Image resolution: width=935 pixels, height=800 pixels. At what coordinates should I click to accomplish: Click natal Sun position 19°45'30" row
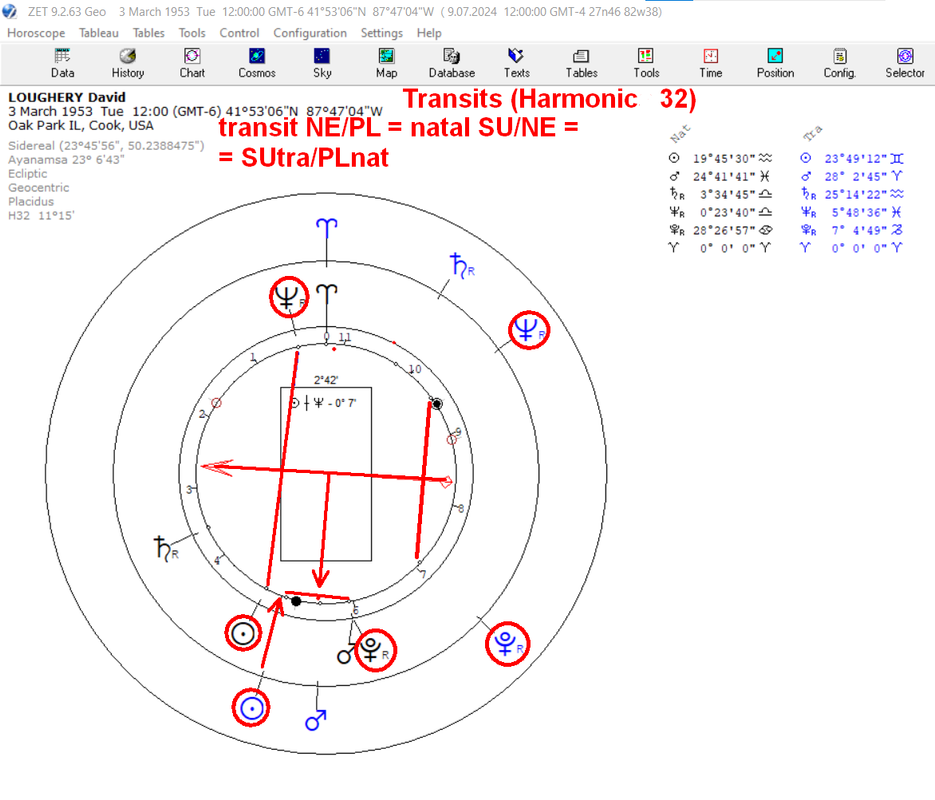pos(720,159)
